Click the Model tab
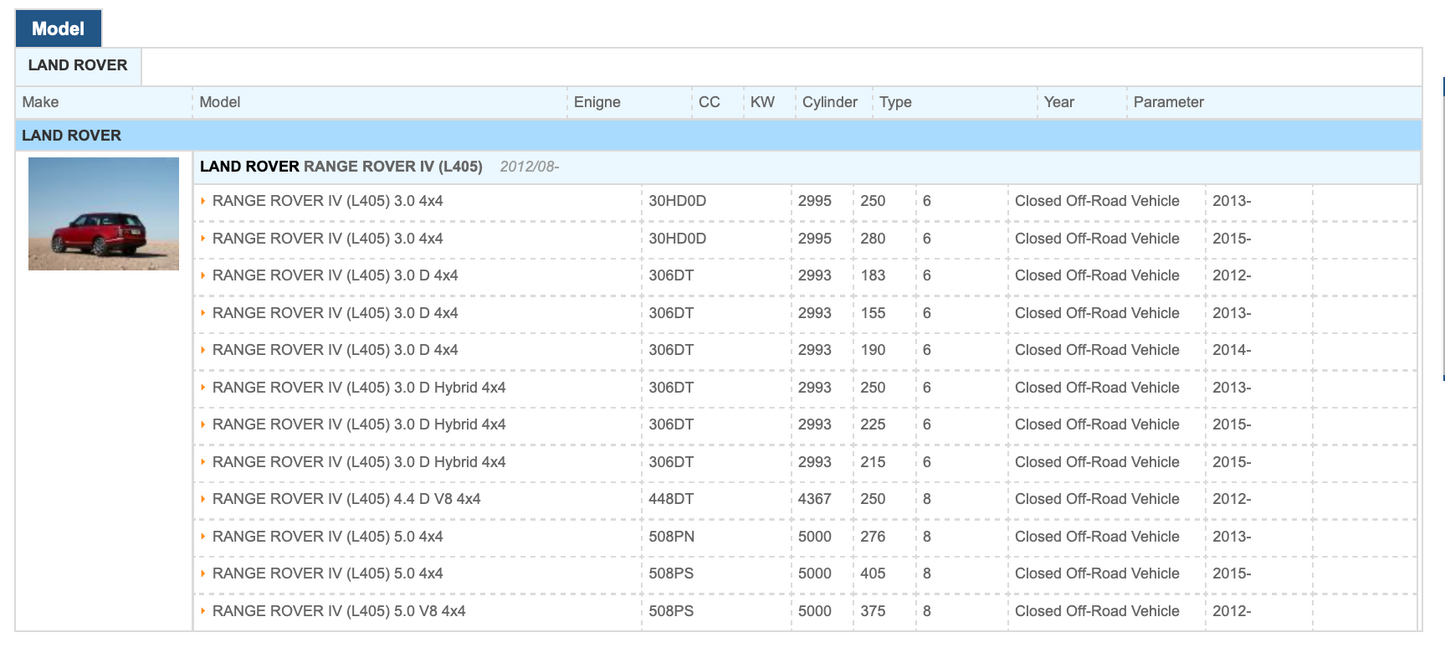This screenshot has height=653, width=1445. (x=58, y=28)
